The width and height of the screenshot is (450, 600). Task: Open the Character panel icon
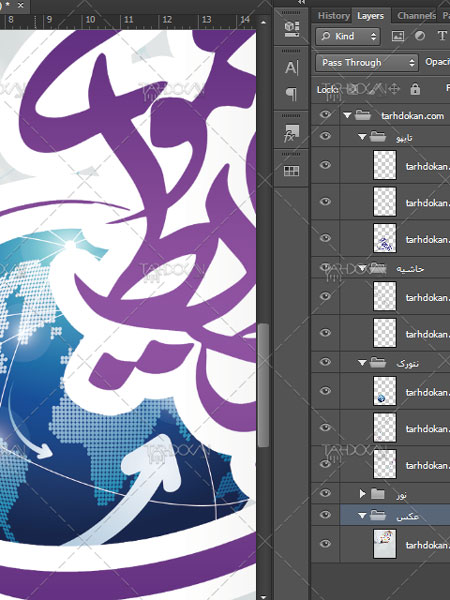[291, 68]
